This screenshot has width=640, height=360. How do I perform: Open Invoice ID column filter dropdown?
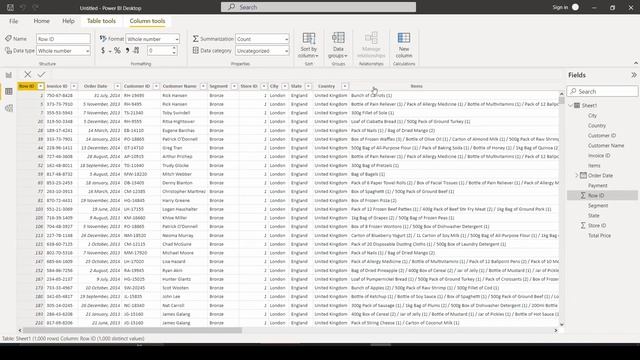tap(74, 86)
